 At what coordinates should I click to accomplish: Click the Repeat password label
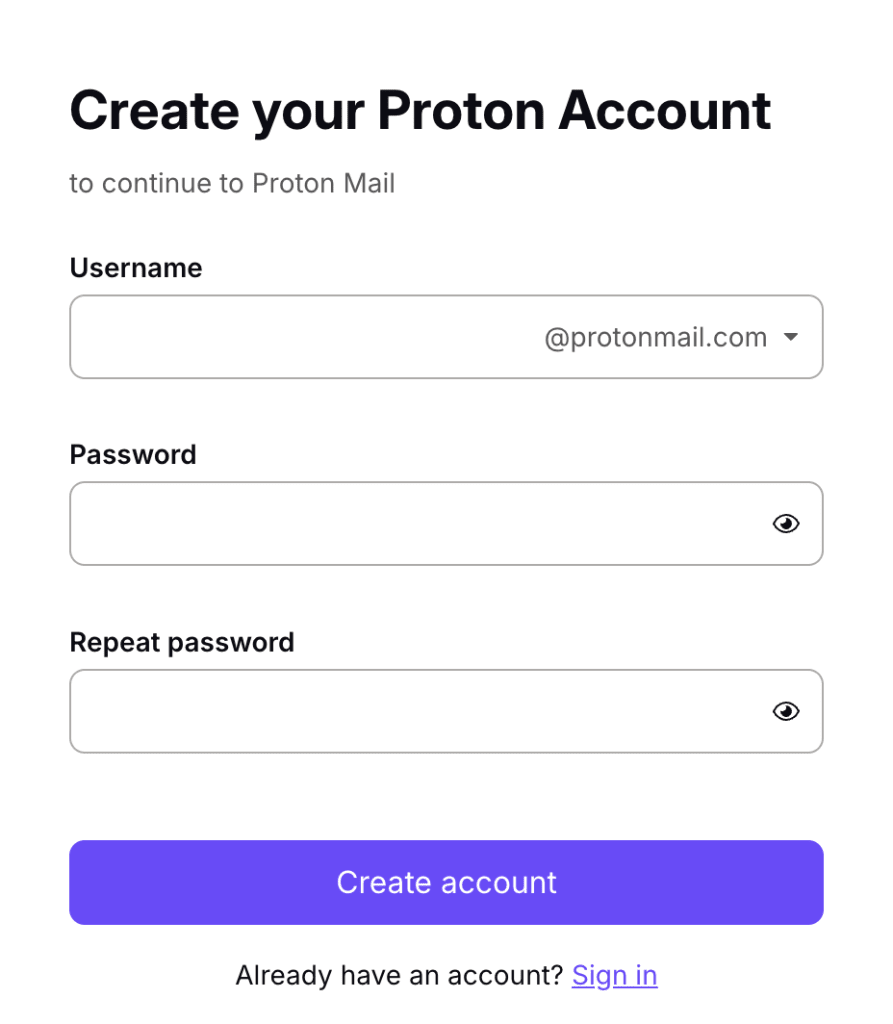[181, 643]
